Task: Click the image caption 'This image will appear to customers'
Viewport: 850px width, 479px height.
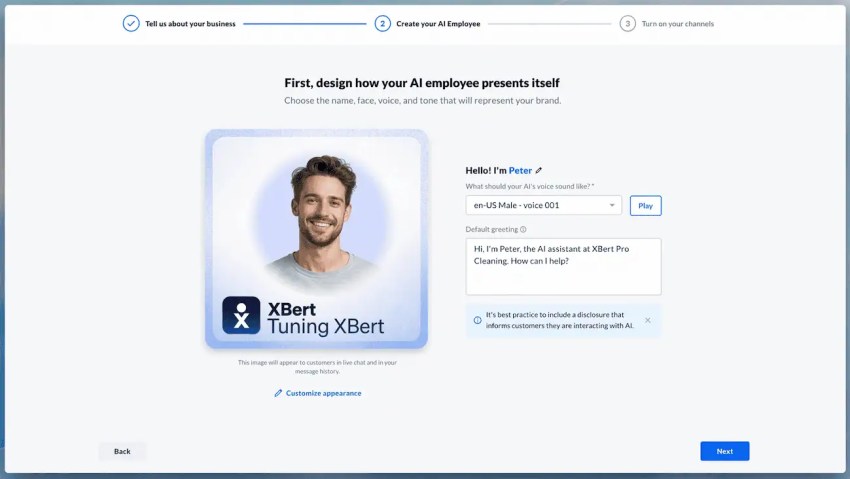Action: pos(317,367)
